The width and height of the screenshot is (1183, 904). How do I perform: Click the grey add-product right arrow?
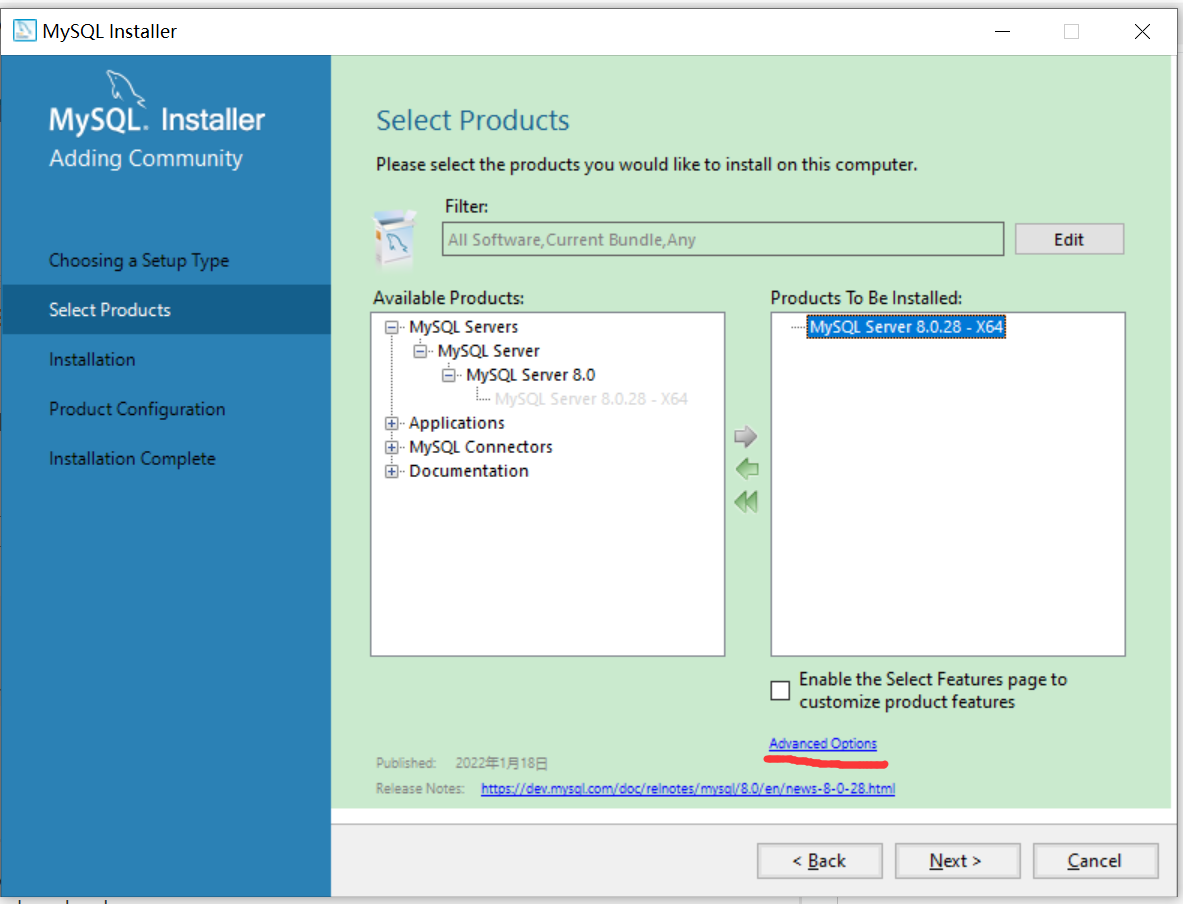[745, 436]
